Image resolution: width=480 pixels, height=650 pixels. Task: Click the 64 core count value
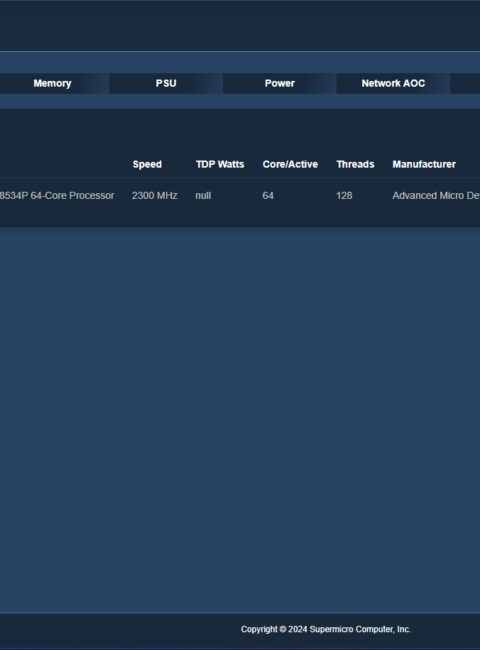(268, 196)
